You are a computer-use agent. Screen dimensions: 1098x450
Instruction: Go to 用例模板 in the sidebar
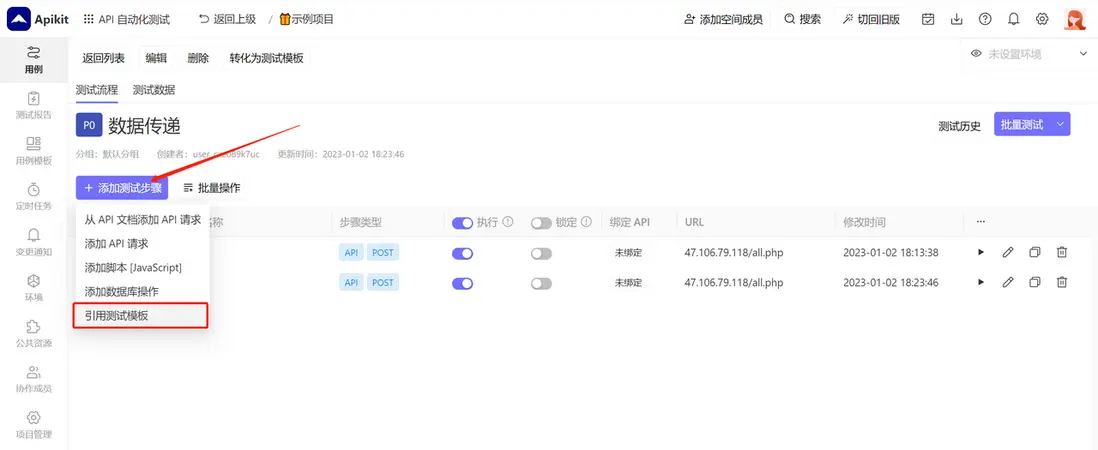[x=33, y=151]
